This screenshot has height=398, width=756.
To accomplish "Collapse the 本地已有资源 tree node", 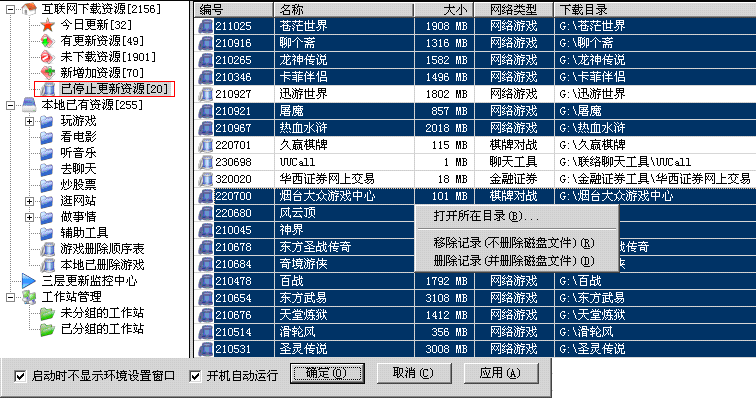I will pos(11,105).
